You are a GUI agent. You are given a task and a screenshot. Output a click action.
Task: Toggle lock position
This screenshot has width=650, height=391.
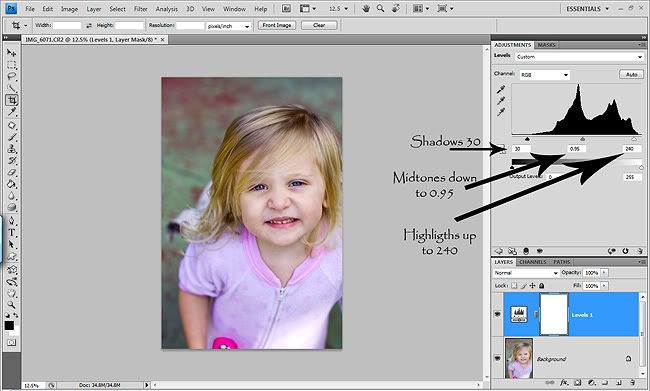[532, 286]
